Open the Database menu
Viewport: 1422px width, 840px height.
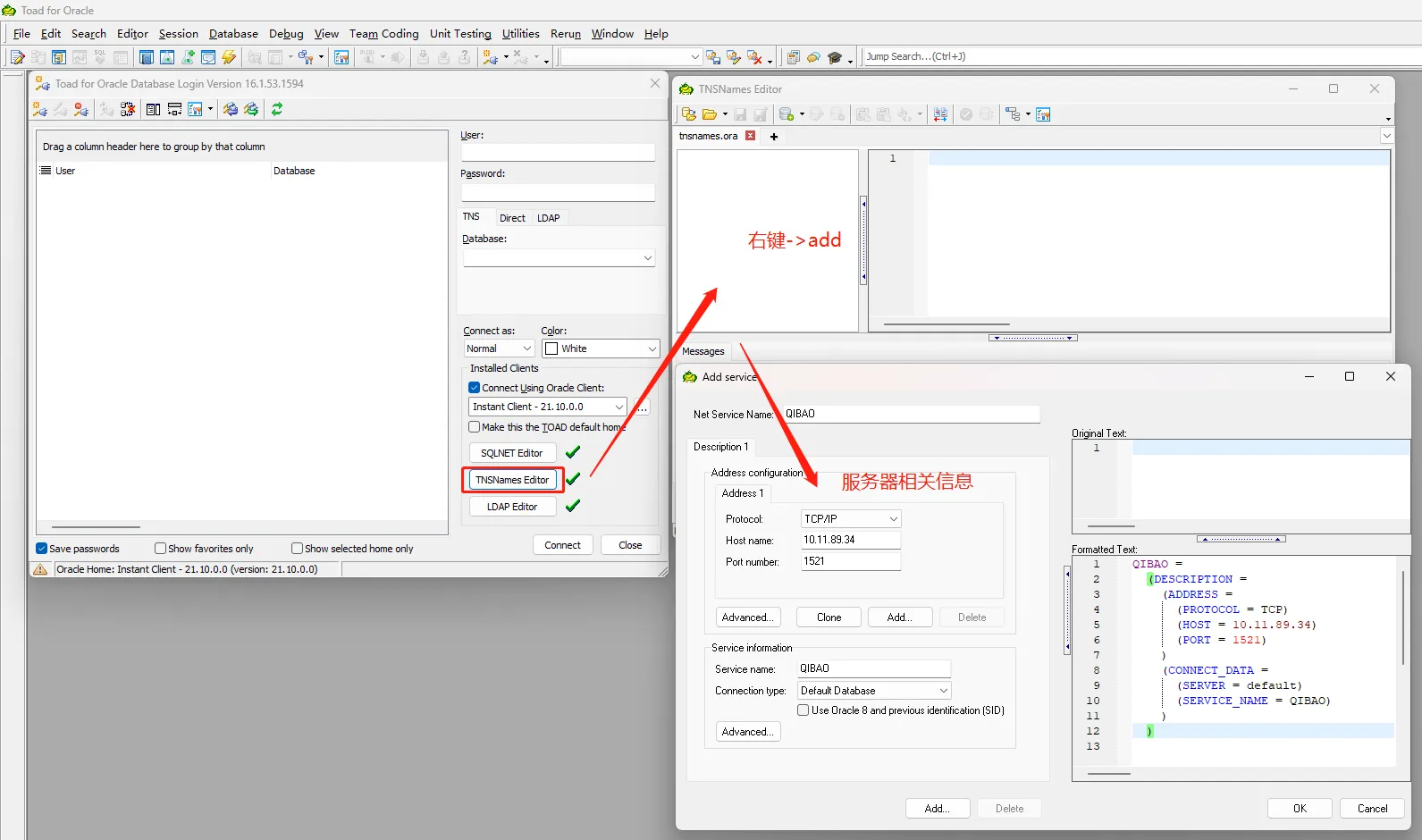tap(233, 34)
